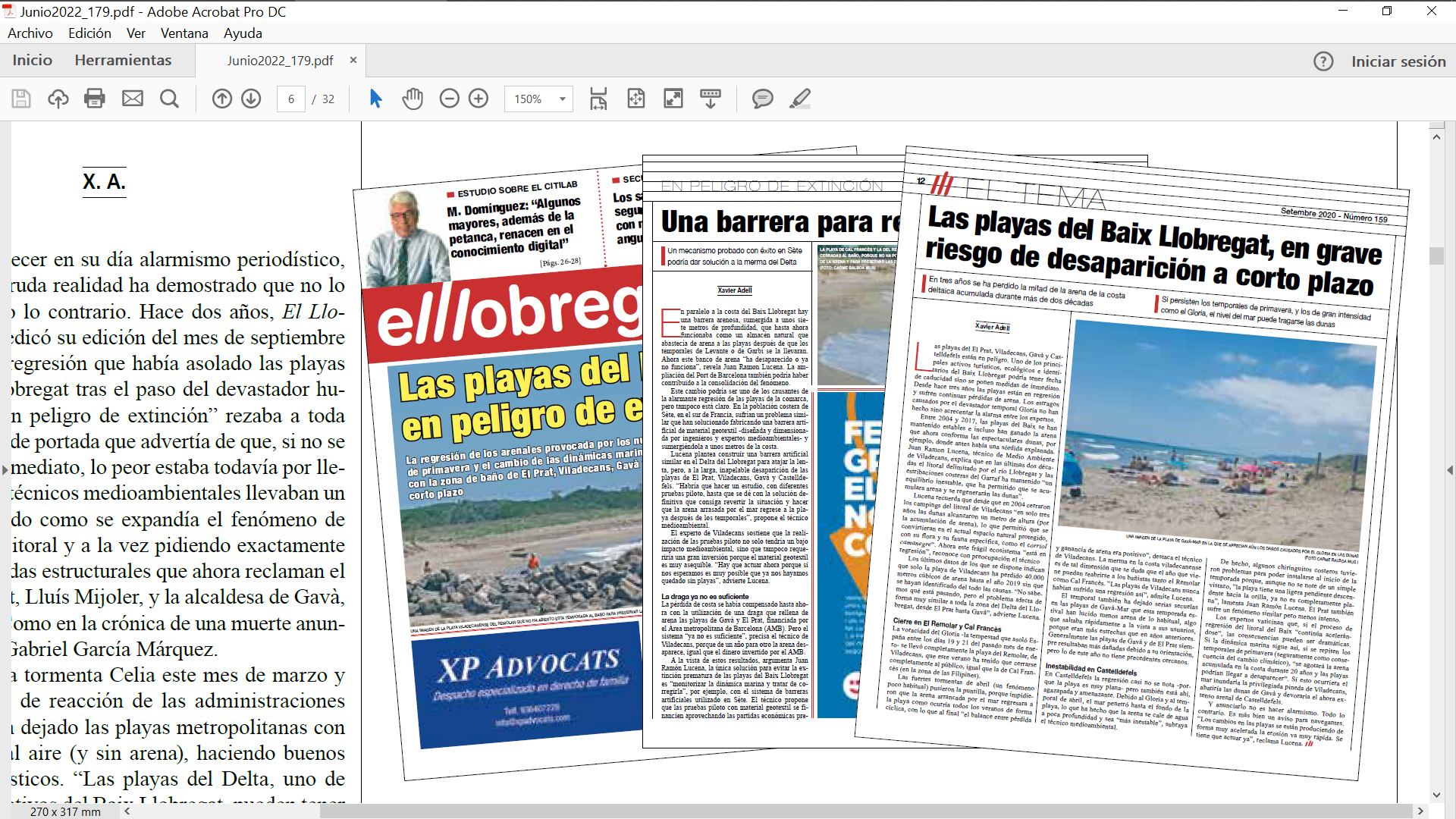Open the Ver menu

(x=136, y=33)
